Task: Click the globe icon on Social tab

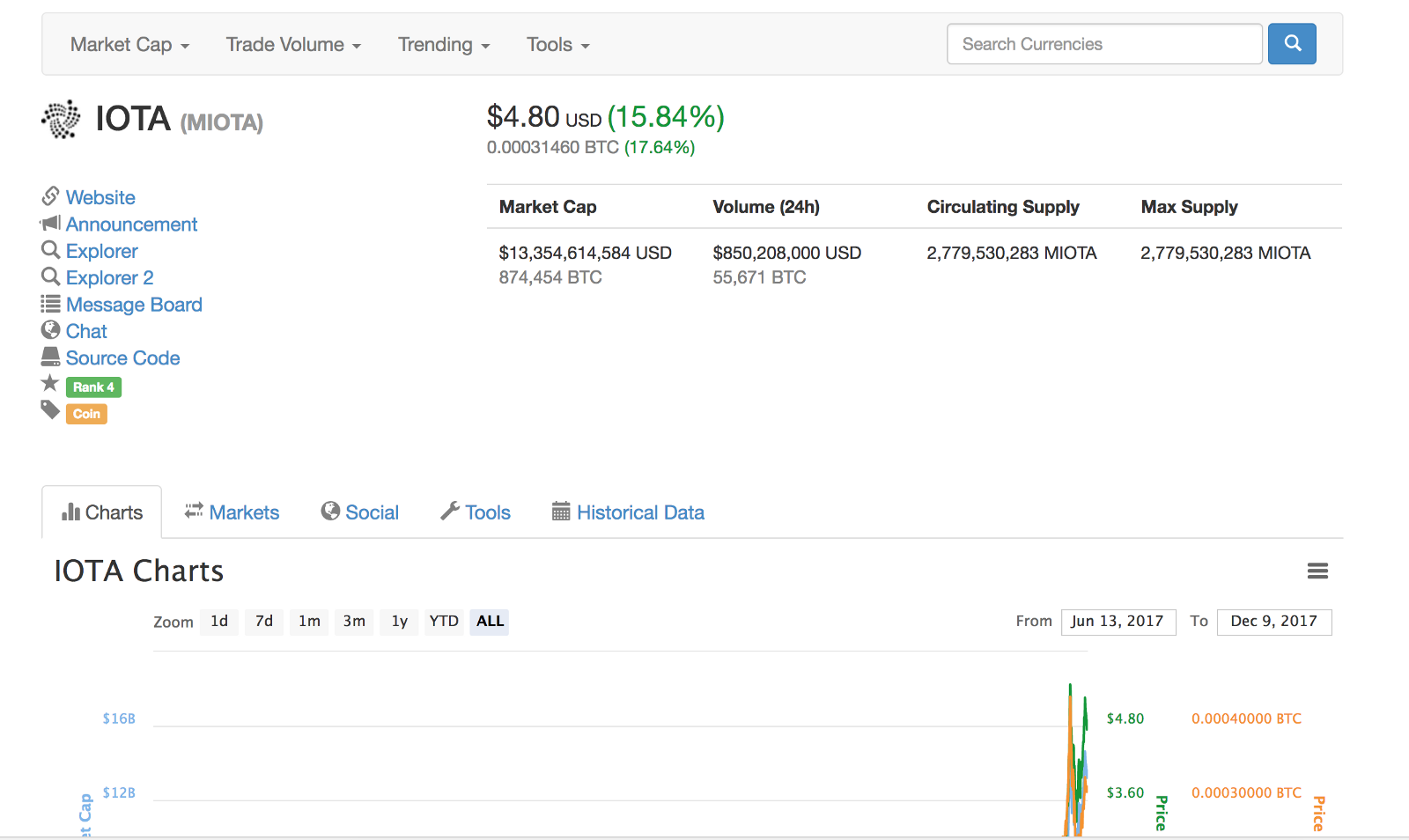Action: 330,511
